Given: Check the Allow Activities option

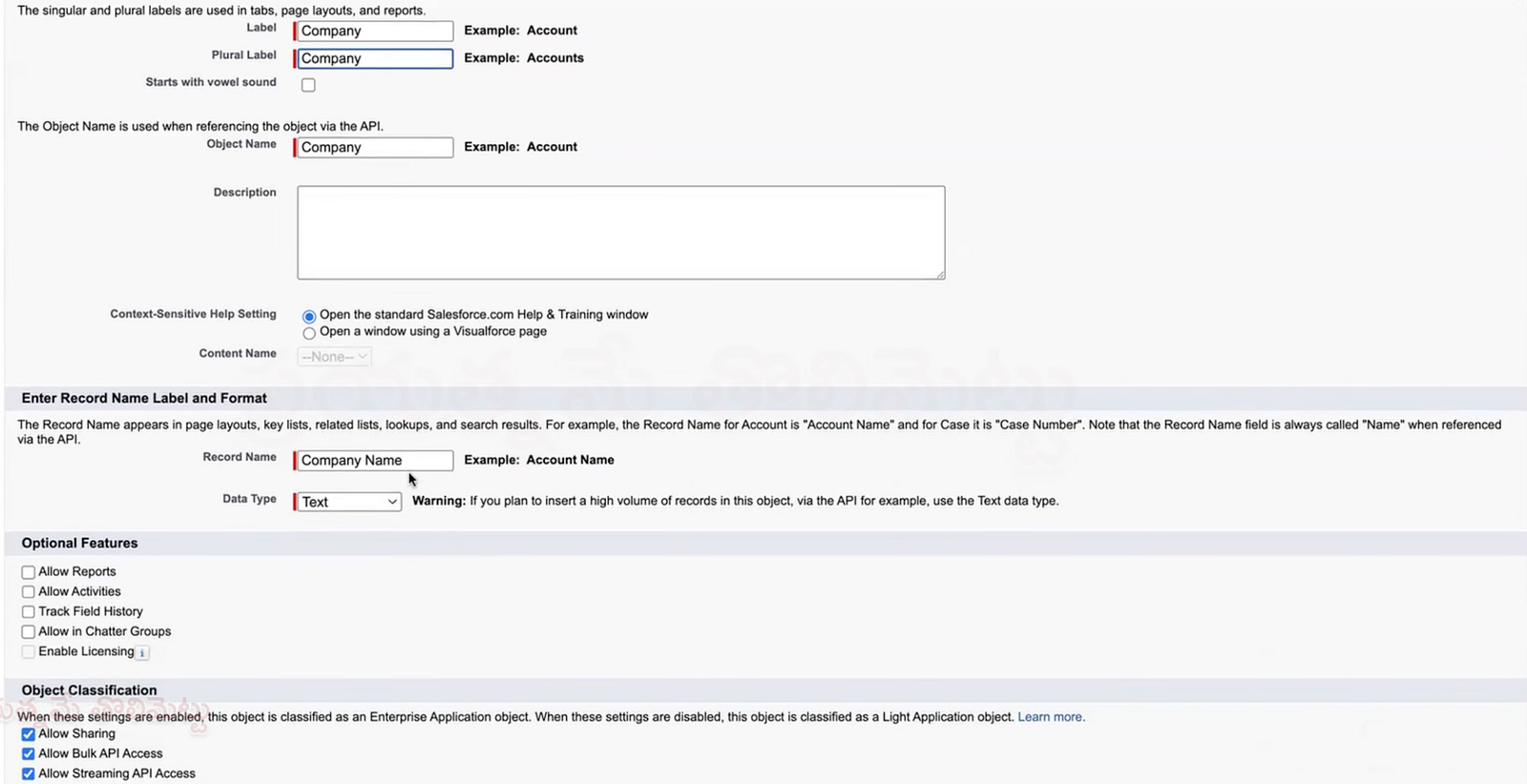Looking at the screenshot, I should click(29, 592).
